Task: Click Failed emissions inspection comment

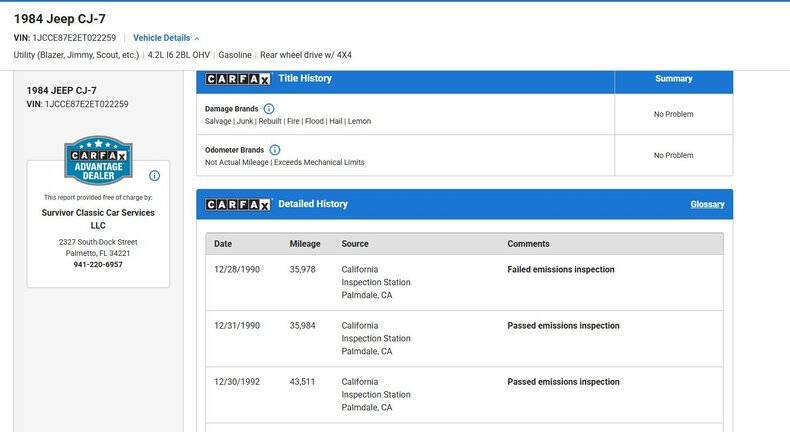Action: pyautogui.click(x=561, y=269)
